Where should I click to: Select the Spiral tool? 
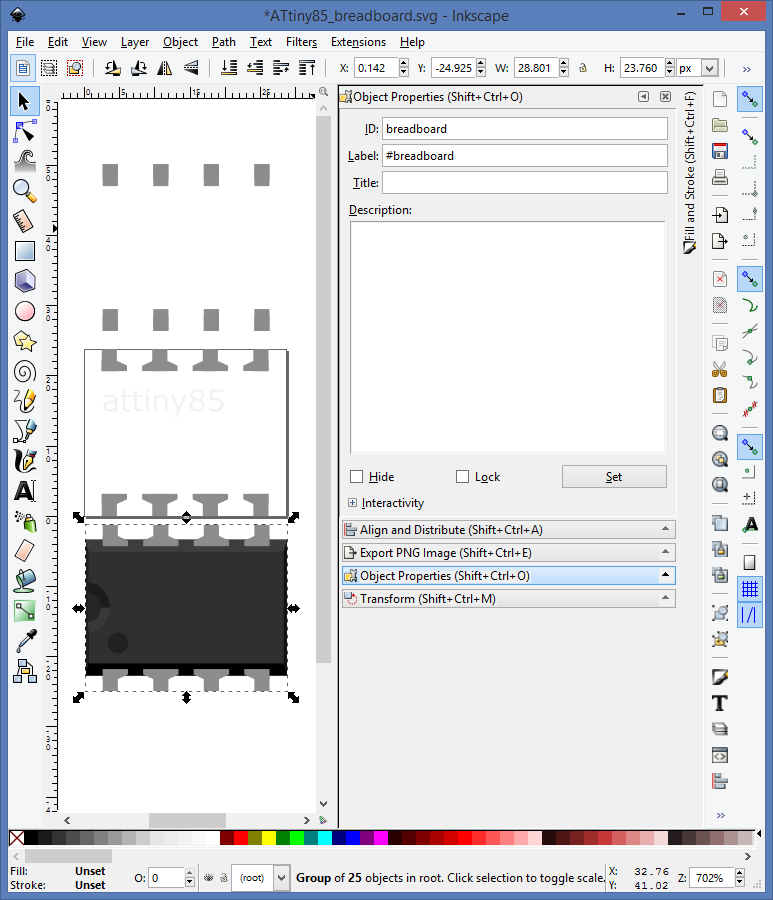[24, 371]
